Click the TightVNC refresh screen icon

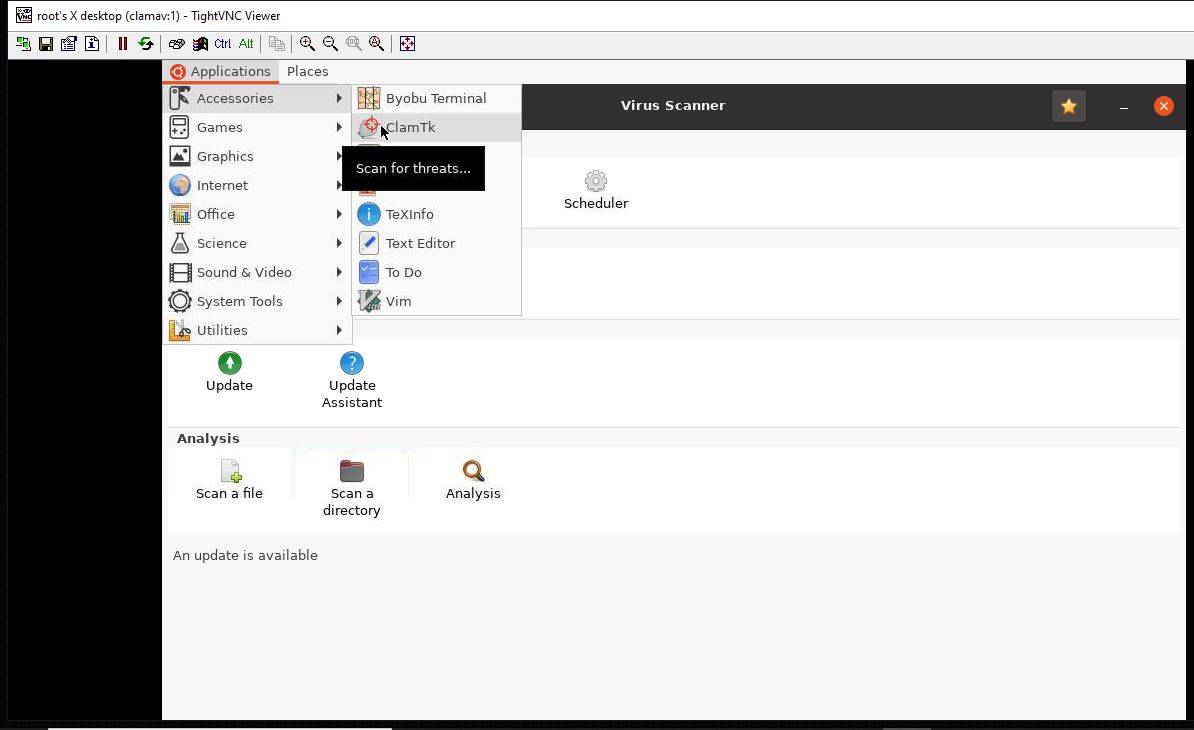(146, 44)
